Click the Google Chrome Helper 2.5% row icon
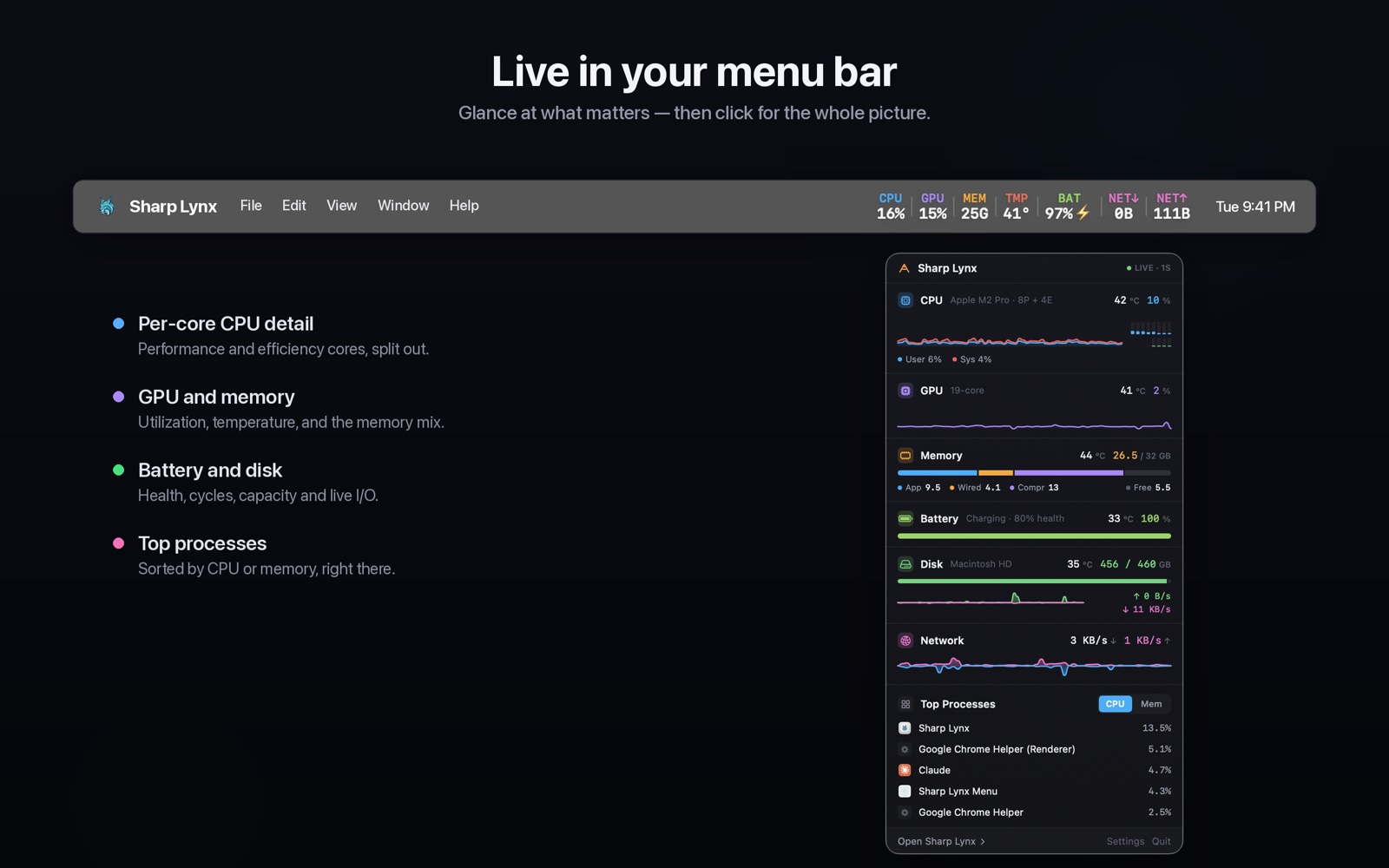 [x=905, y=812]
